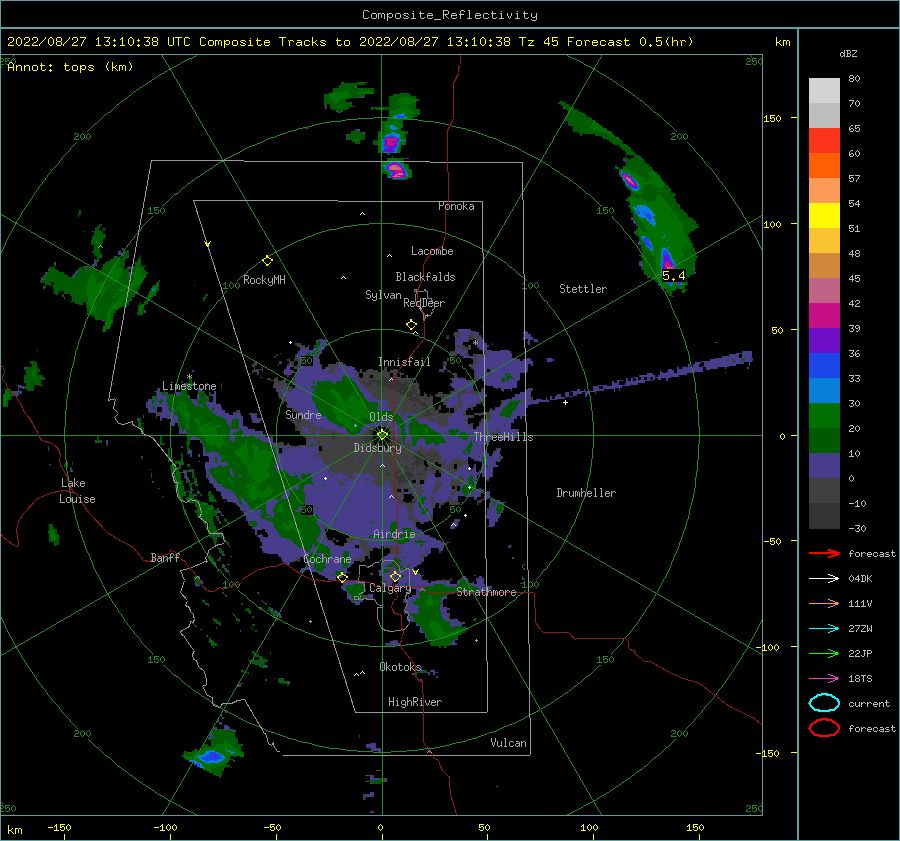The width and height of the screenshot is (900, 841).
Task: Click the Vulcan city label
Action: [509, 742]
